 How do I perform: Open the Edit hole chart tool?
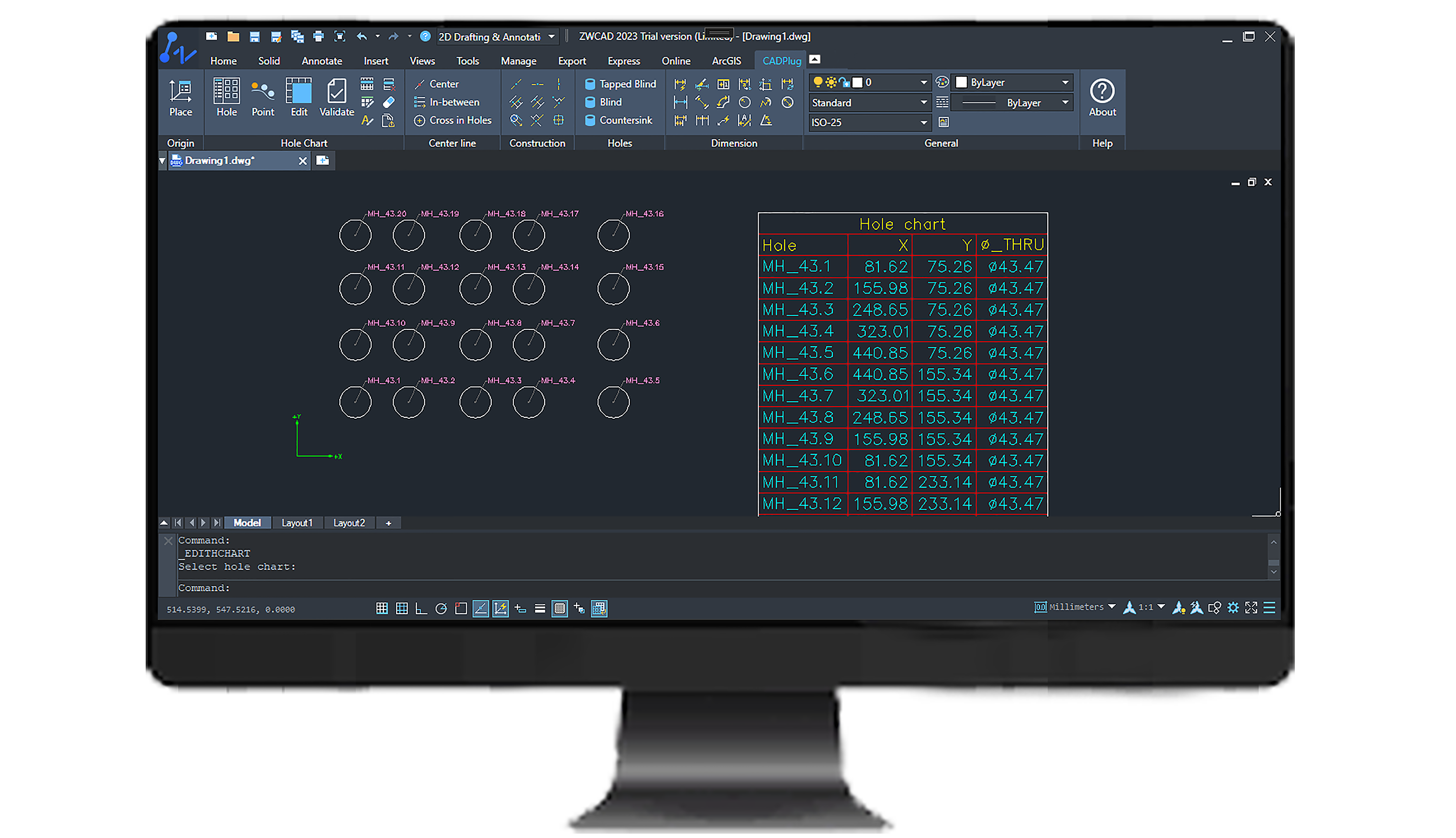[x=298, y=98]
